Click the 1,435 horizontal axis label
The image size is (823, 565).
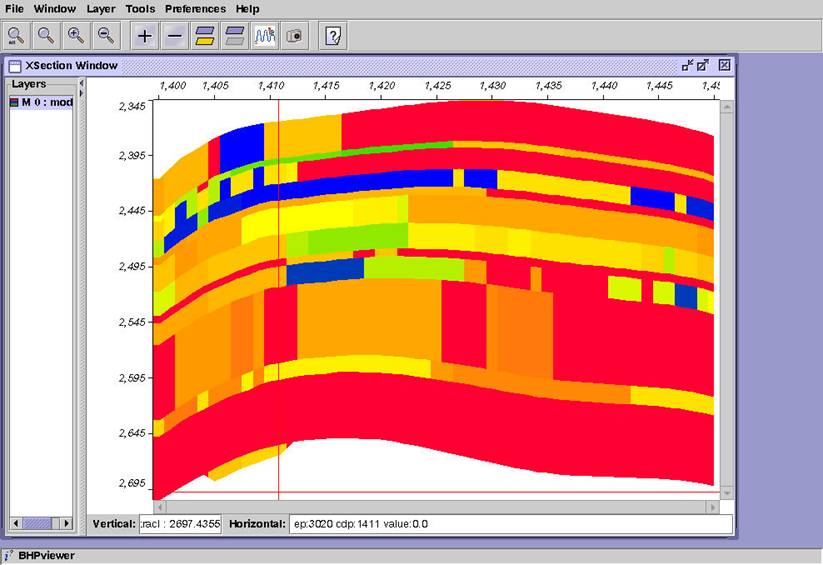click(548, 86)
